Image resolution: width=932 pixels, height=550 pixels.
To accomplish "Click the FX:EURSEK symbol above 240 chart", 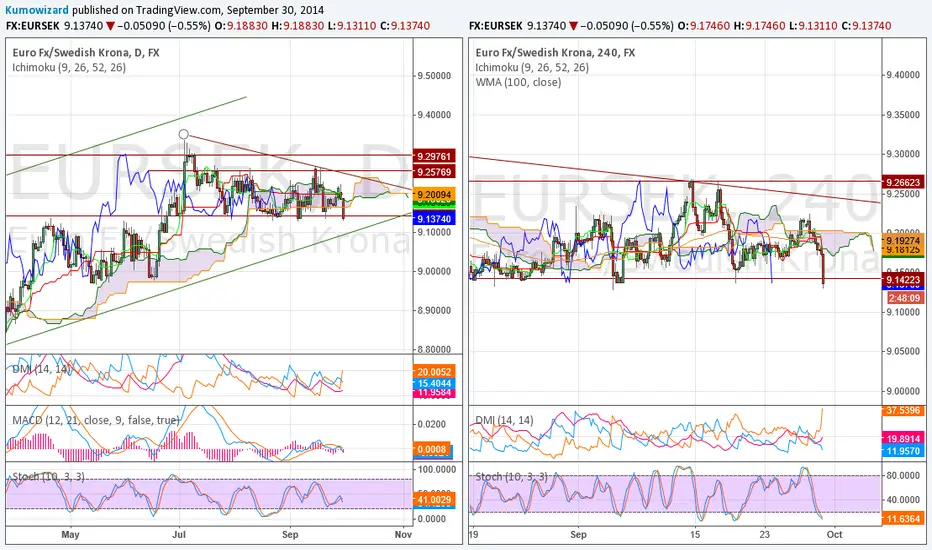I will click(x=495, y=26).
